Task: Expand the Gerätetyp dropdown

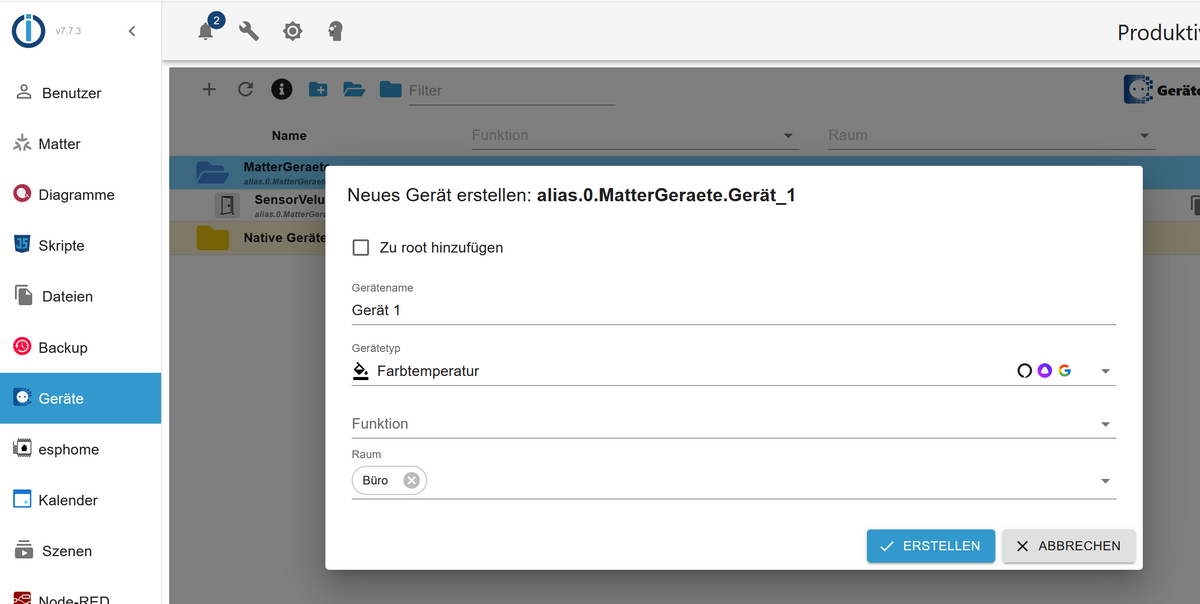Action: pos(1105,371)
